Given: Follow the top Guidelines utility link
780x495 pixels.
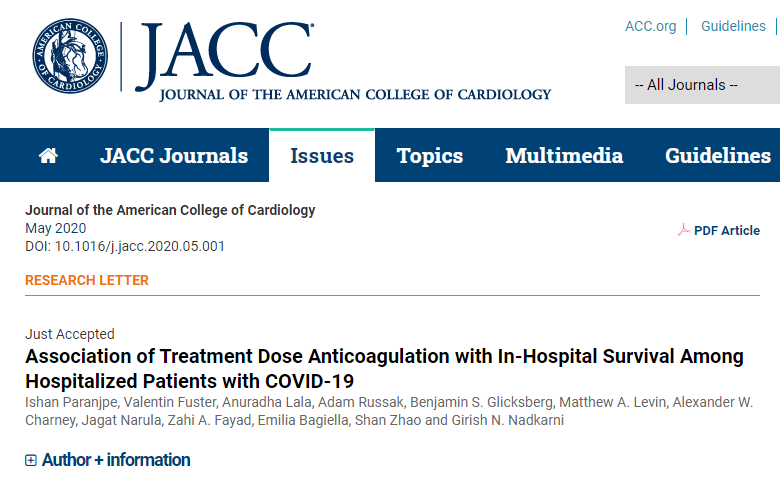Looking at the screenshot, I should click(733, 26).
